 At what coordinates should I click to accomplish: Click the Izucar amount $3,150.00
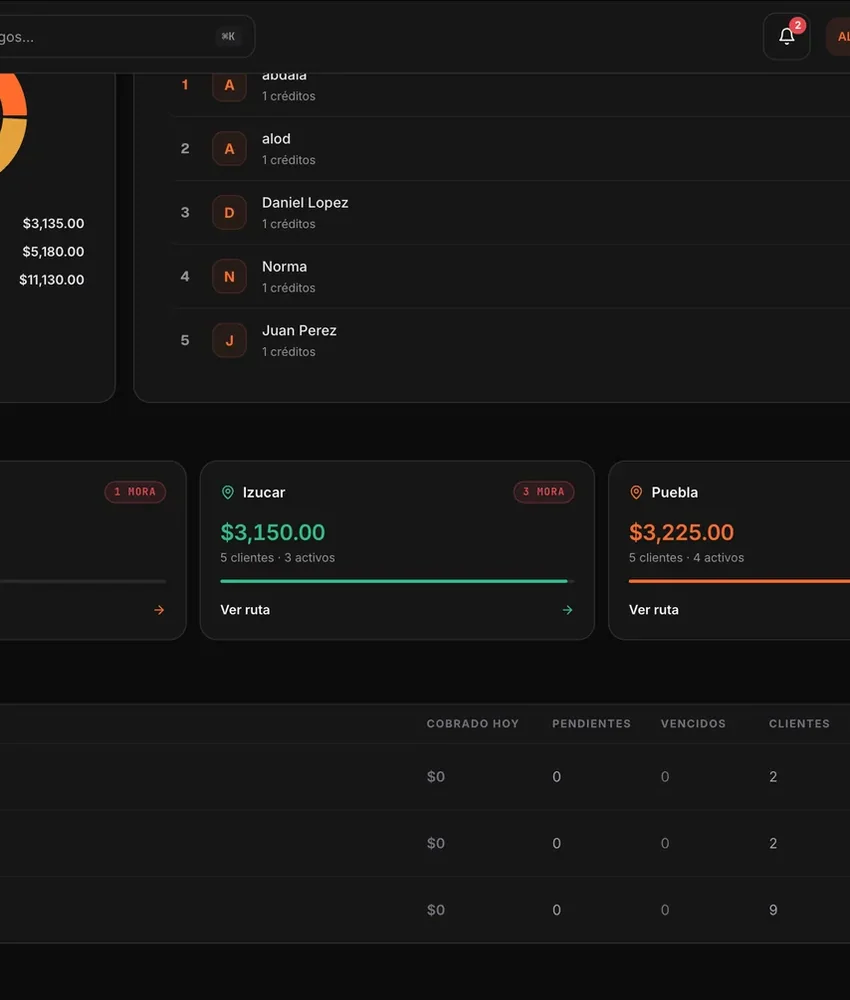pos(273,532)
